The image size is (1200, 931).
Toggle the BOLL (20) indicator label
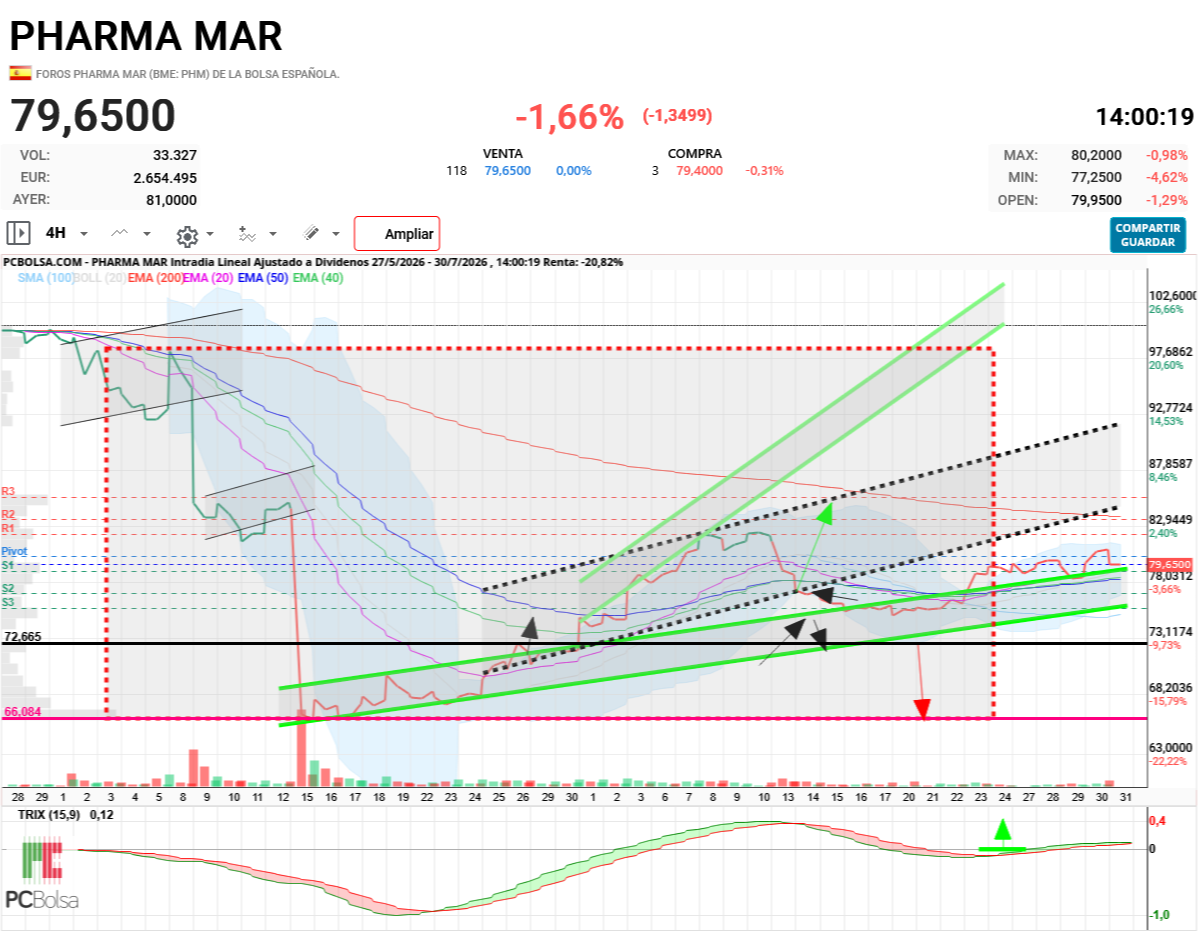point(100,278)
